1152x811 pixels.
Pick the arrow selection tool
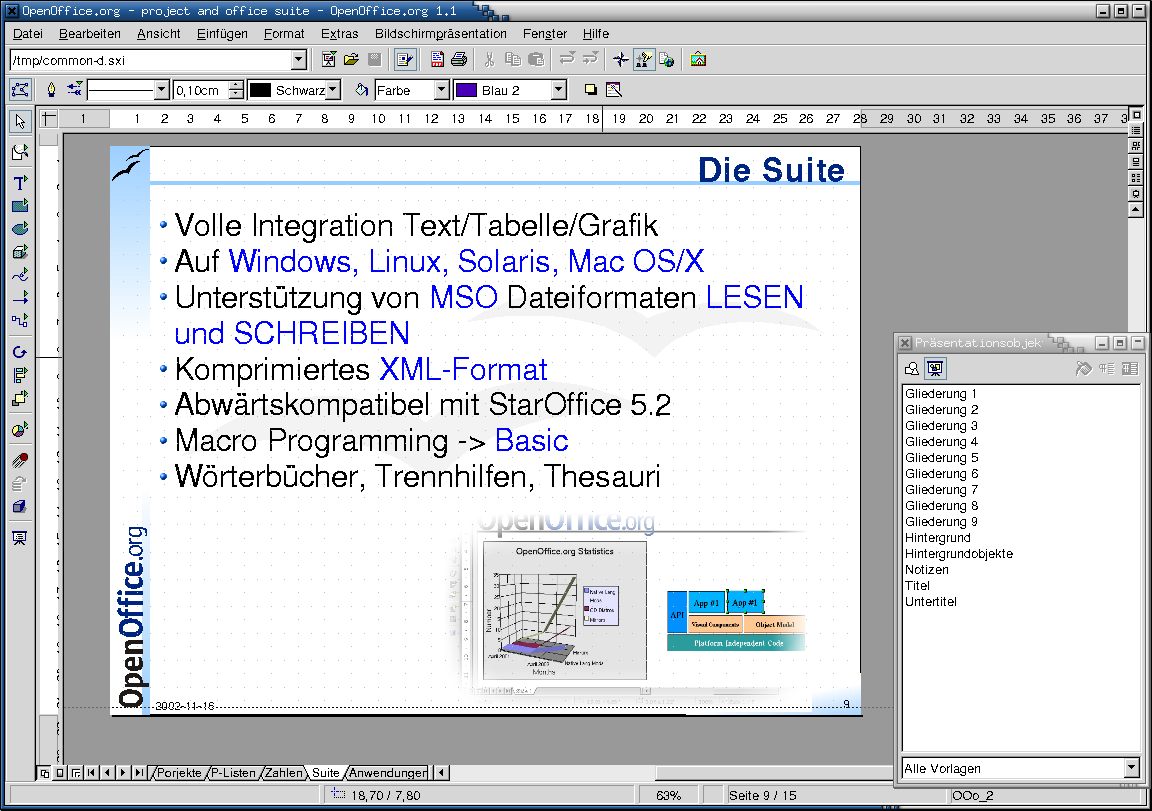pos(19,122)
